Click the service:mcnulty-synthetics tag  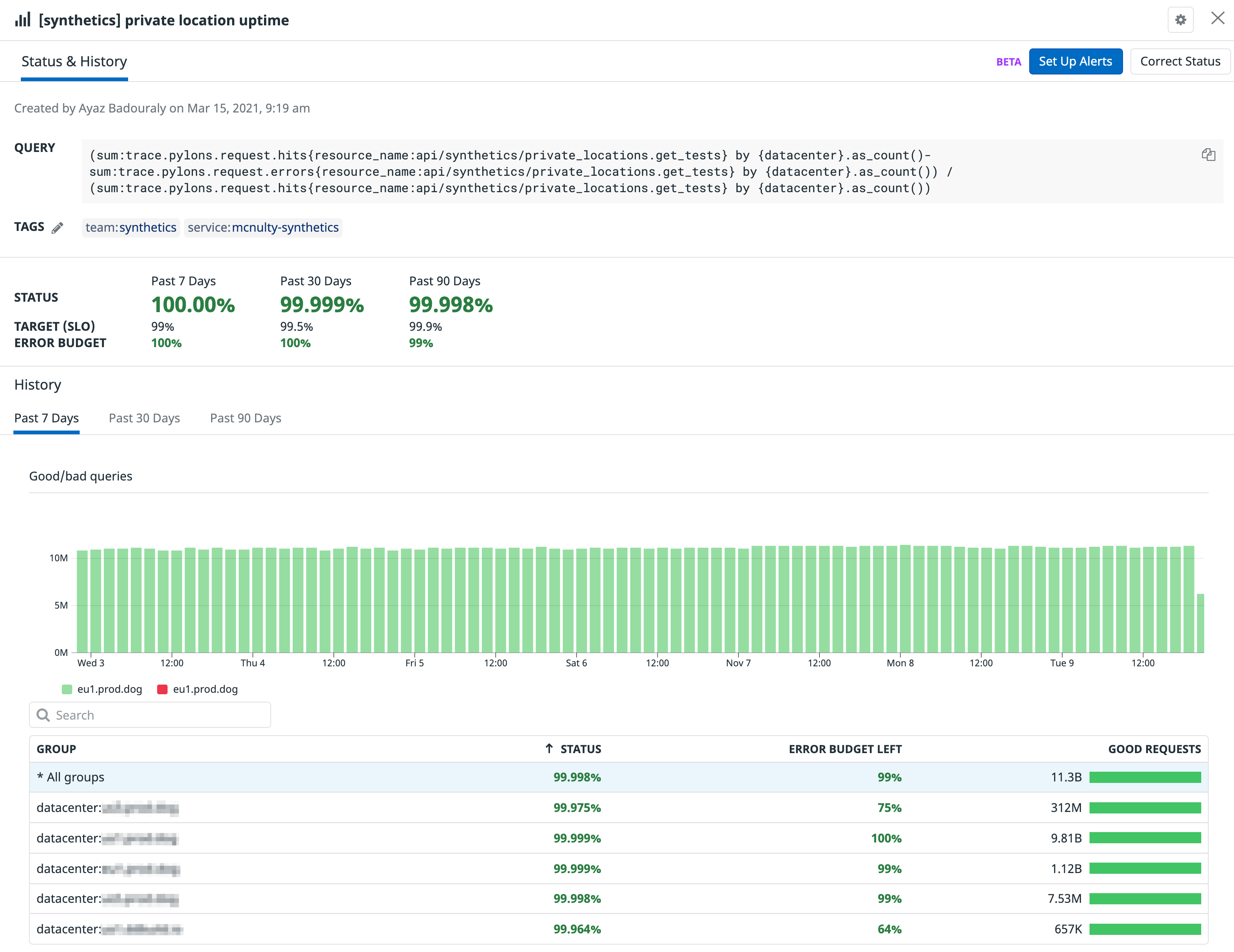[x=263, y=228]
